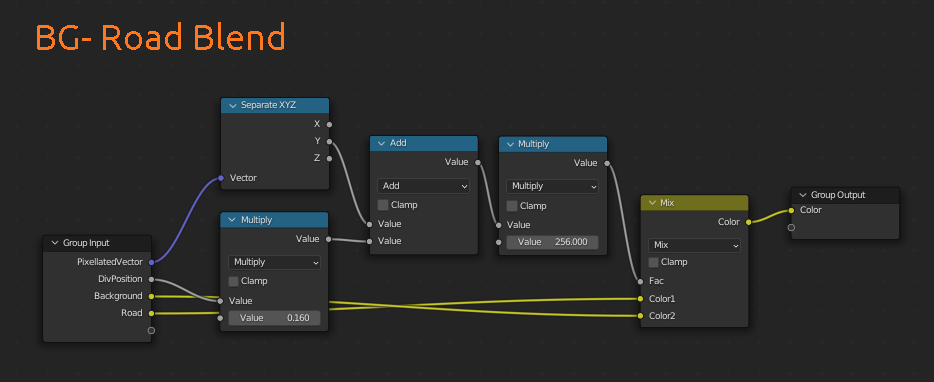Click the PixellatedVector label text
934x382 pixels.
point(110,262)
